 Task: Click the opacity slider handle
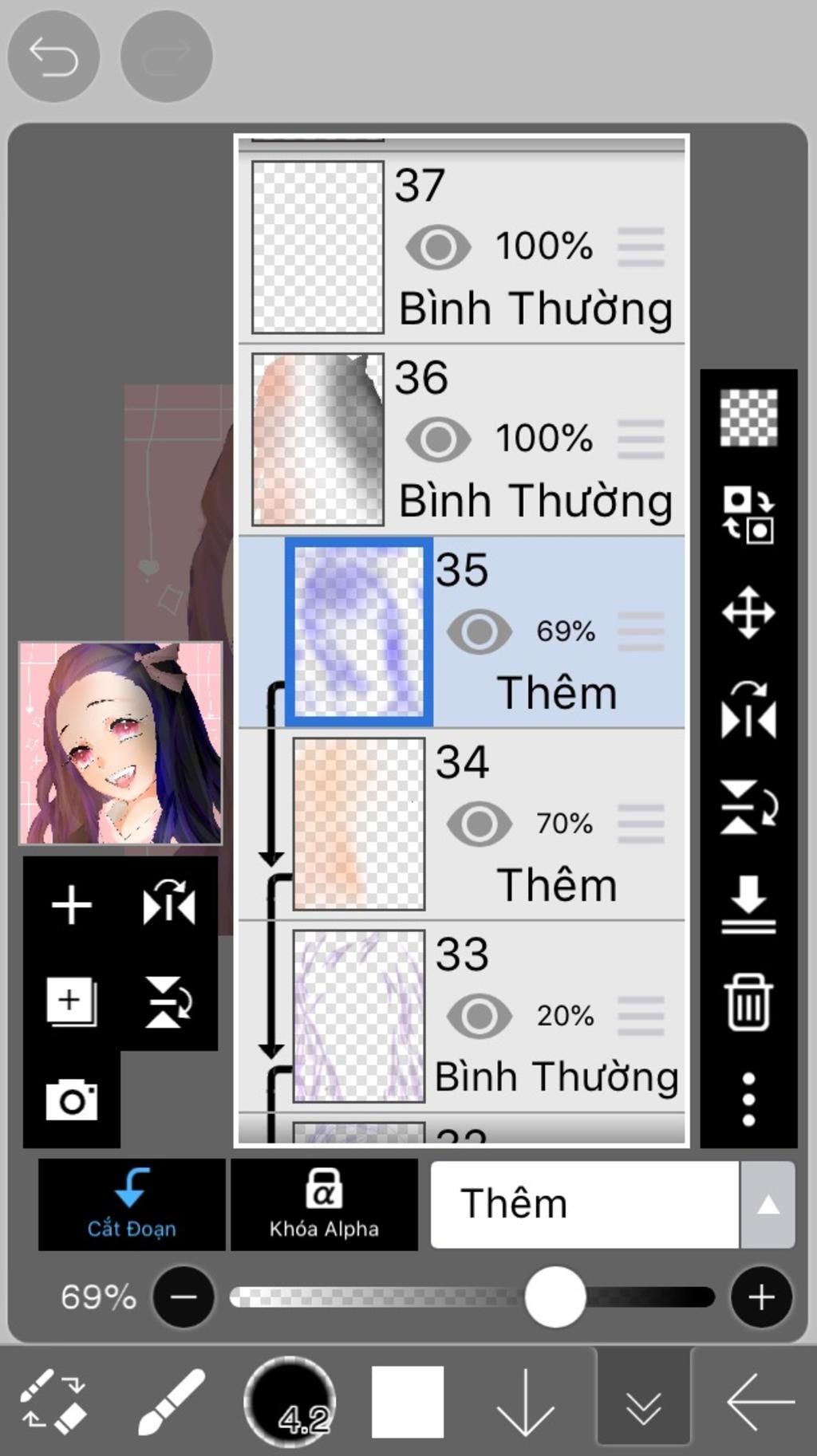(x=555, y=1297)
